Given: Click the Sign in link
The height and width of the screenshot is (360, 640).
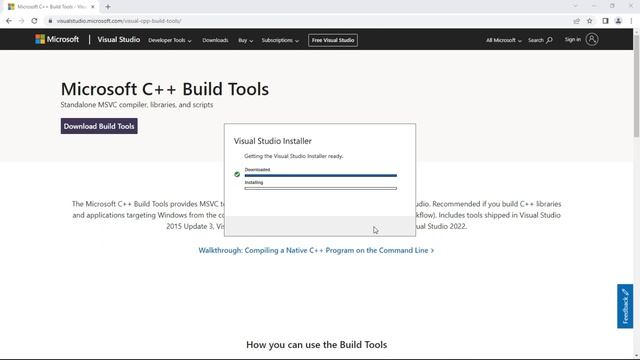Looking at the screenshot, I should [x=573, y=40].
